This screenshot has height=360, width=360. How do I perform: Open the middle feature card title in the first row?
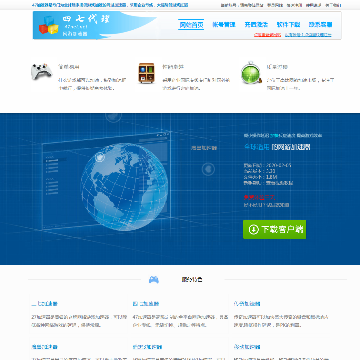[x=146, y=304]
